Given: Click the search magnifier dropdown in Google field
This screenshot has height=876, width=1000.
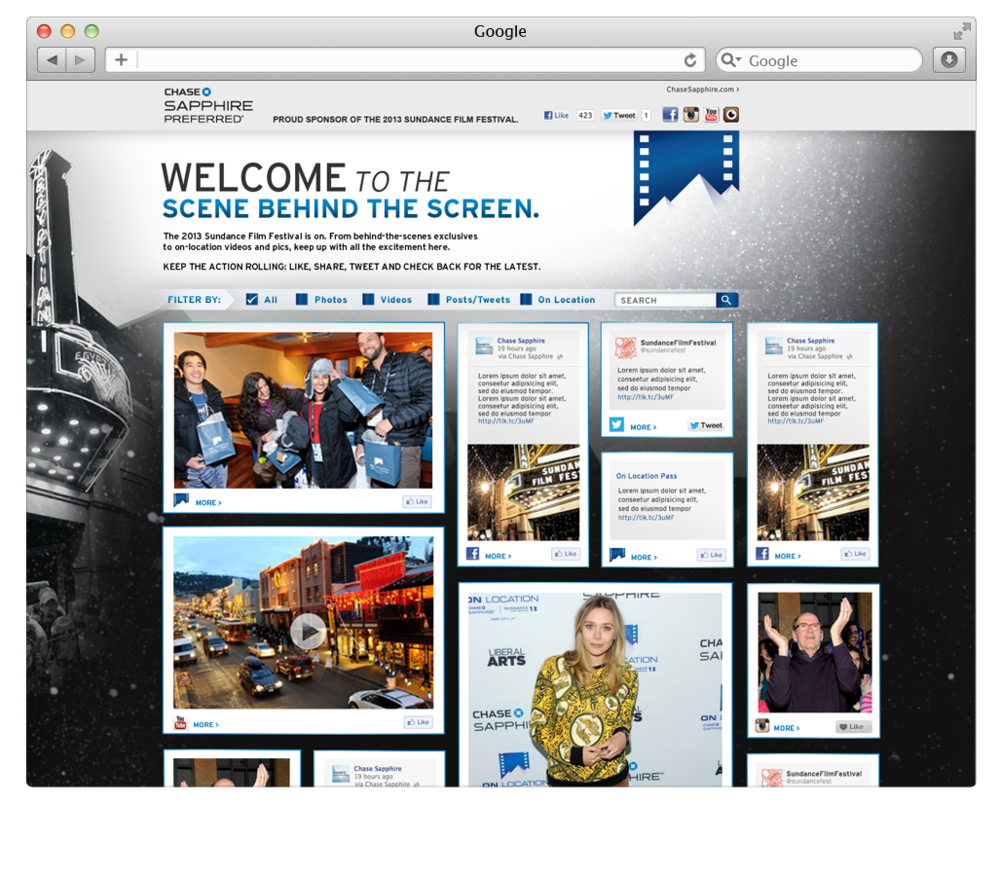Looking at the screenshot, I should (730, 60).
